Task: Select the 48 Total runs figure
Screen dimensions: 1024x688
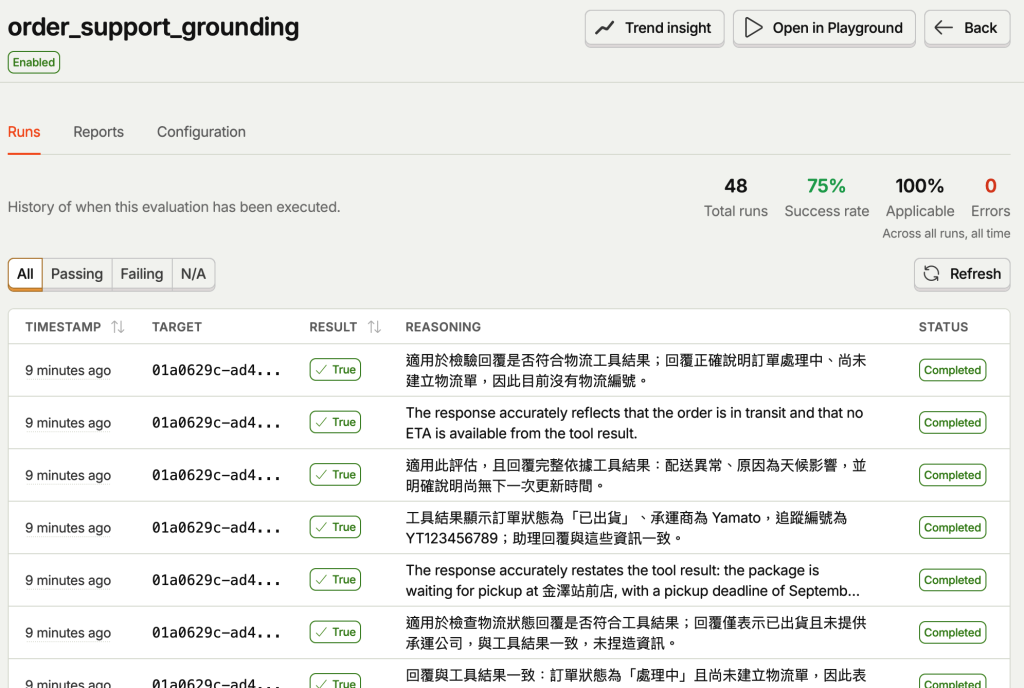Action: [x=736, y=186]
